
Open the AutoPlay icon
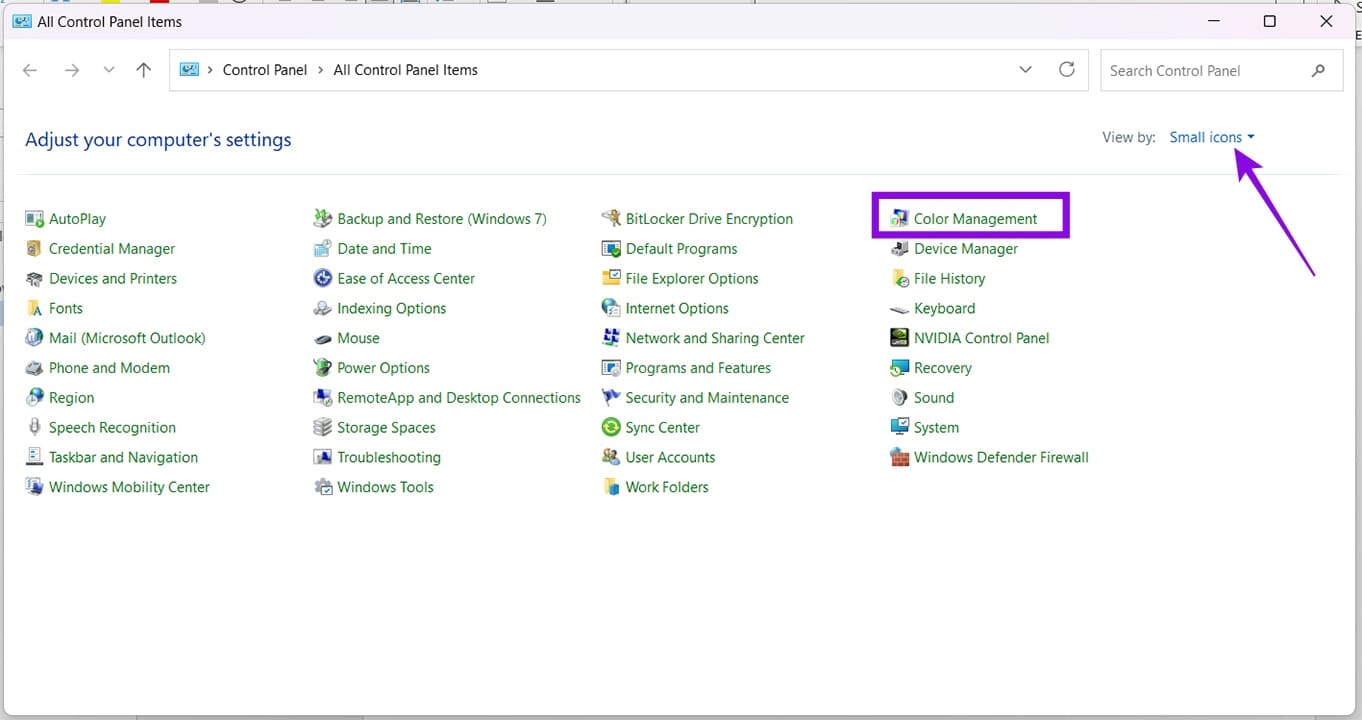point(34,219)
